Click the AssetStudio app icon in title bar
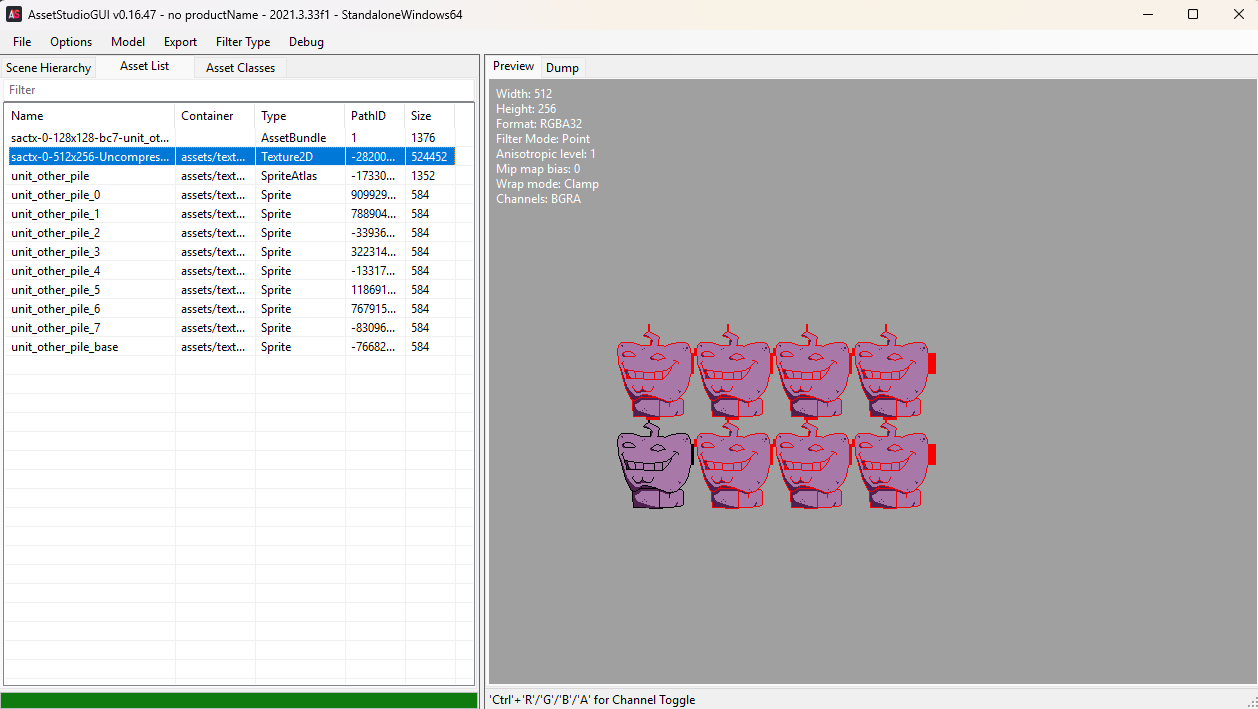The width and height of the screenshot is (1258, 709). [15, 14]
